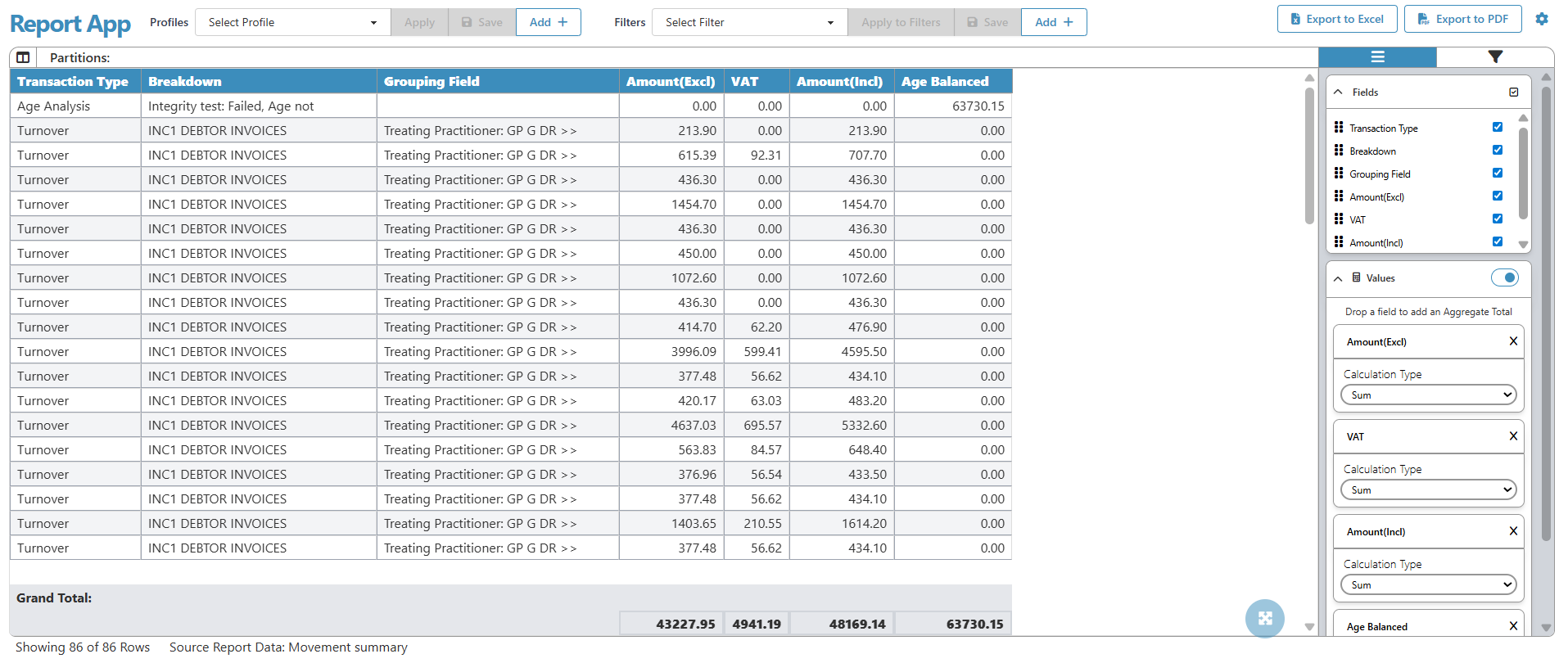Grab the Grouping Field drag handle
This screenshot has height=663, width=1568.
pos(1339,173)
